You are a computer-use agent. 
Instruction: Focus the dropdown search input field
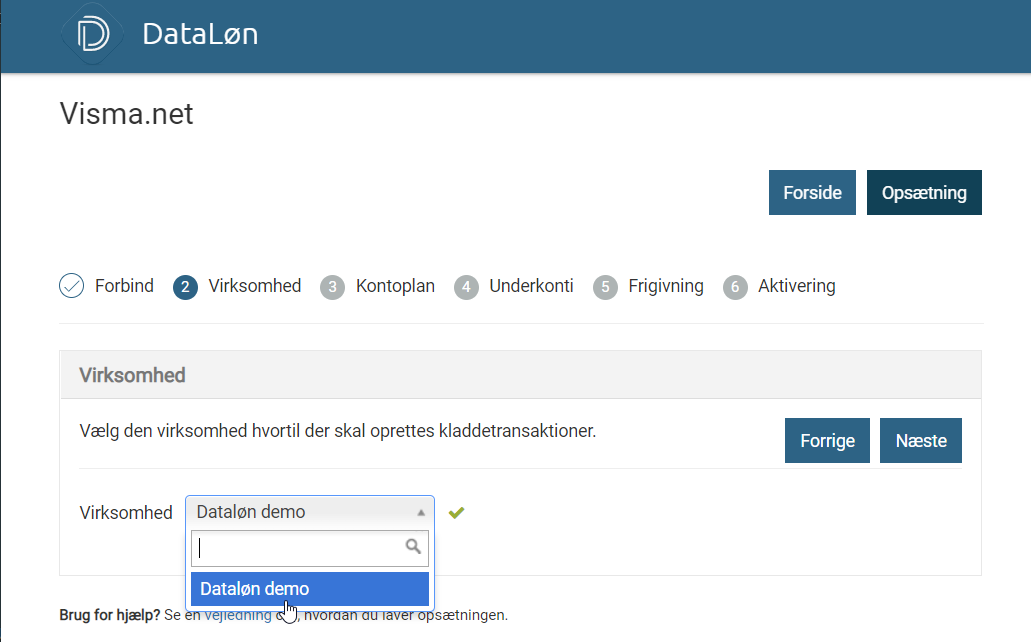click(x=300, y=547)
